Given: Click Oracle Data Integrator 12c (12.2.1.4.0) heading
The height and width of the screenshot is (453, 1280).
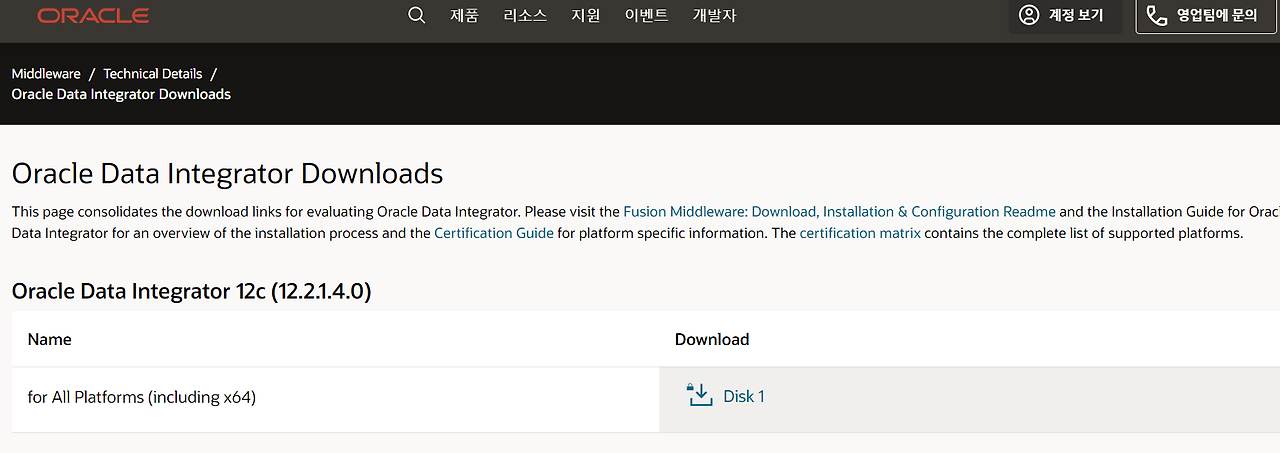Looking at the screenshot, I should (x=191, y=292).
